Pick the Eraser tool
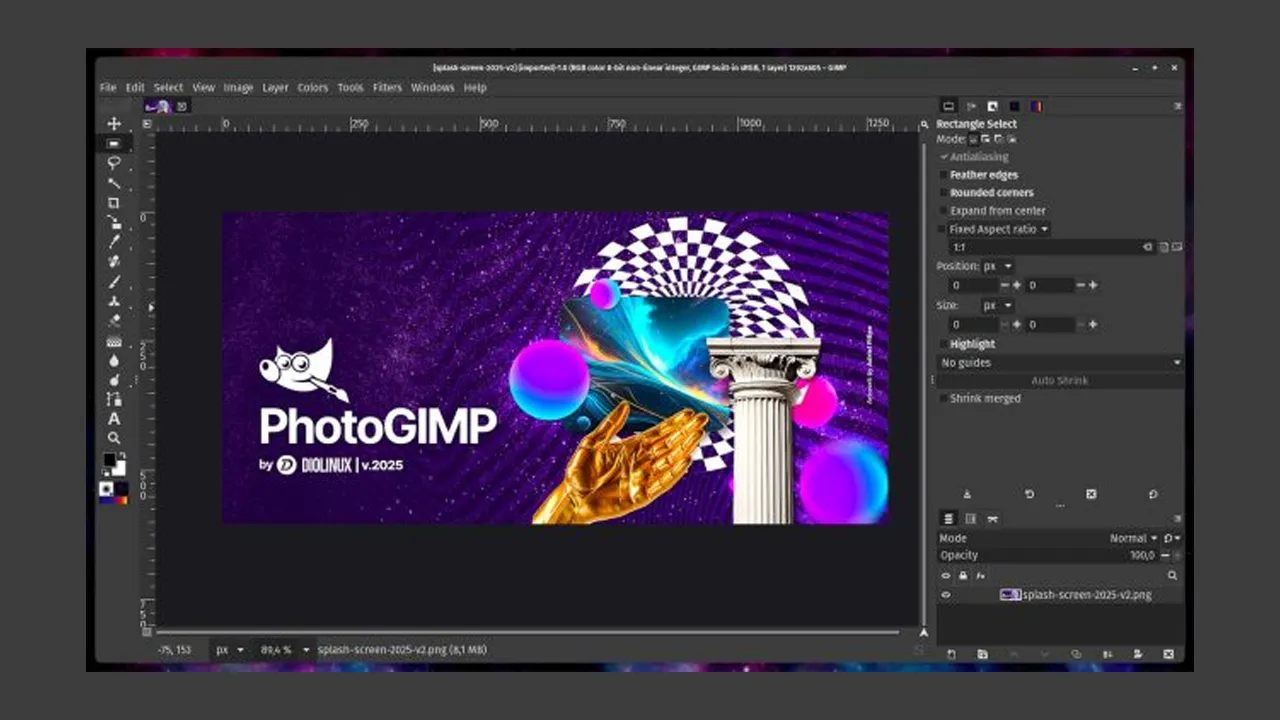 point(114,320)
